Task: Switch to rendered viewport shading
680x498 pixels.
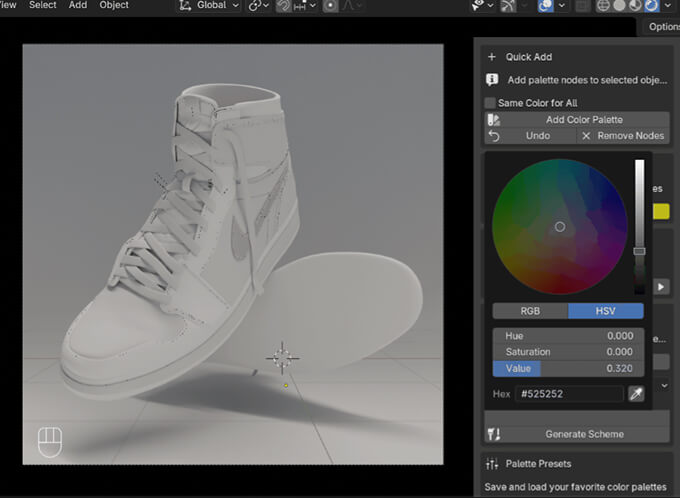Action: coord(651,6)
